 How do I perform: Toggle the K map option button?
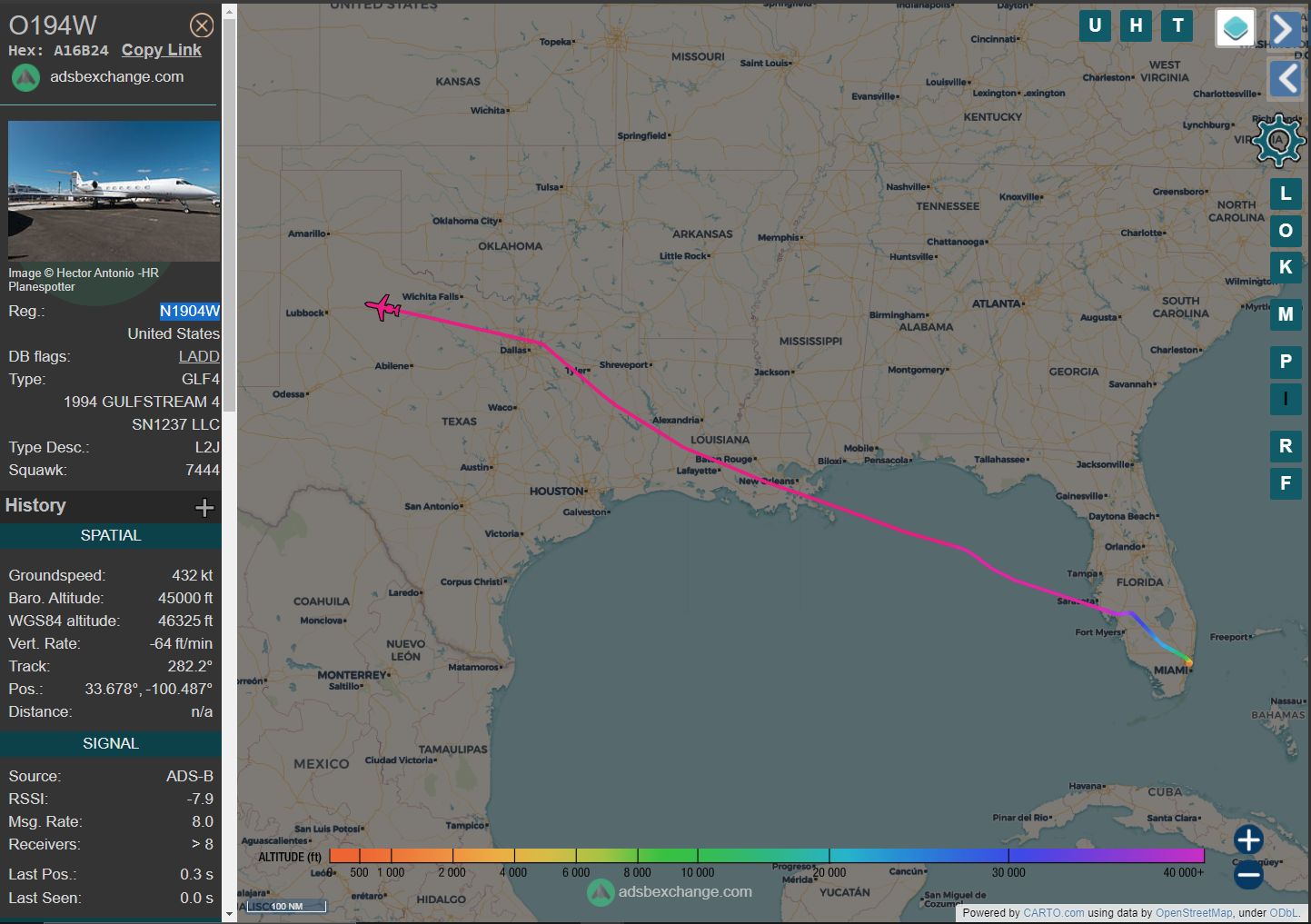click(x=1286, y=268)
